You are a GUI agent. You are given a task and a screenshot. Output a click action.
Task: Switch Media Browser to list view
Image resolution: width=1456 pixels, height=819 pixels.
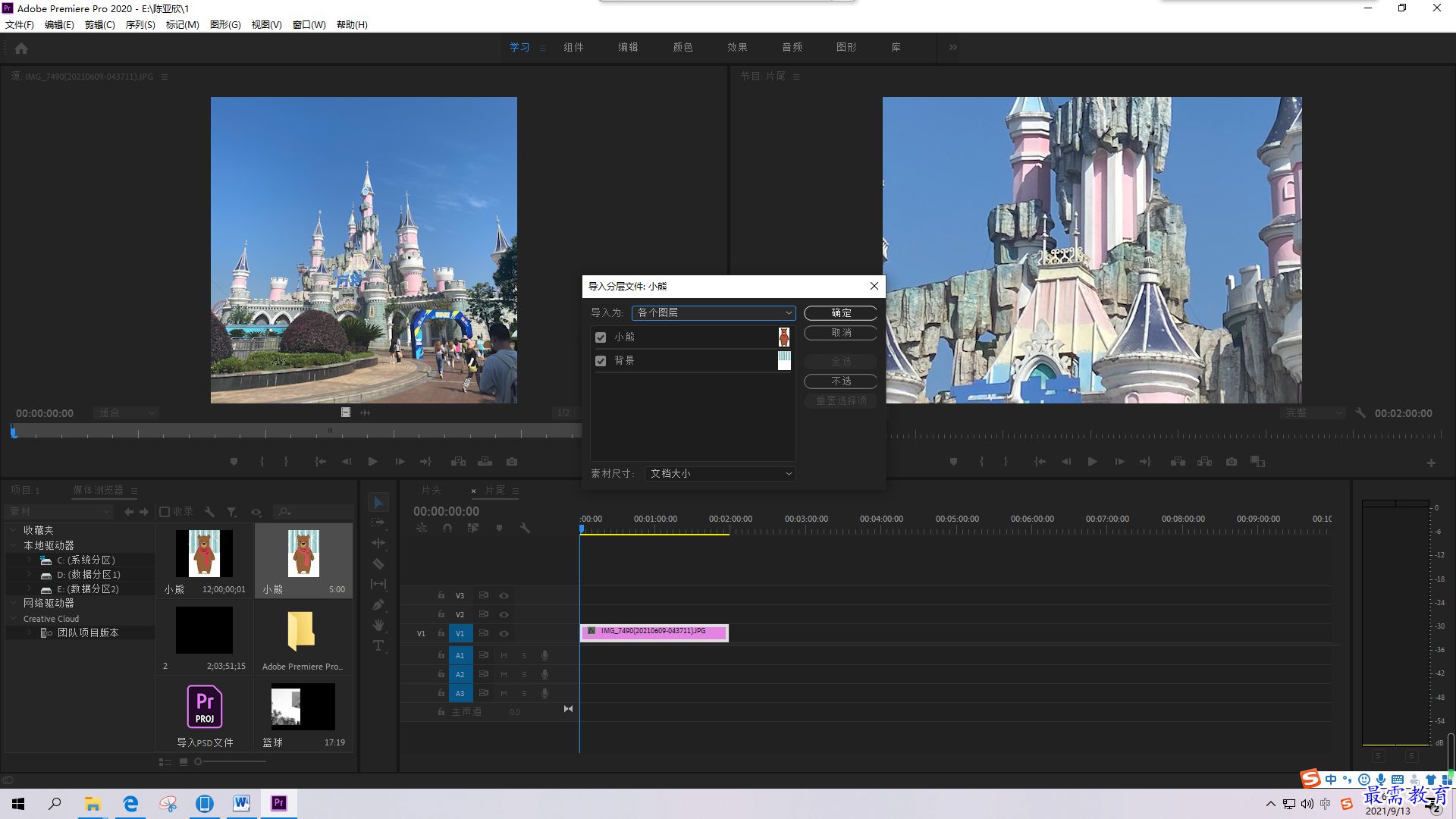[165, 762]
